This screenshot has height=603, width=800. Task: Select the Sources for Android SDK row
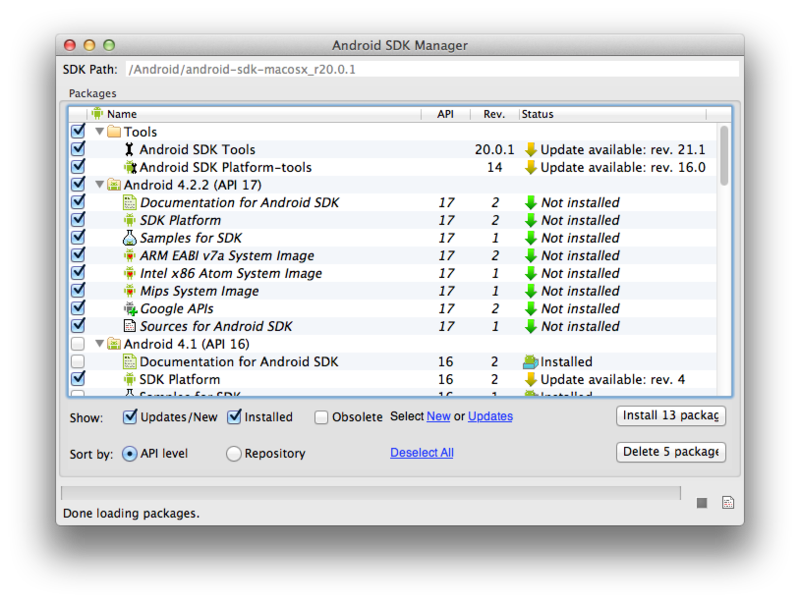click(x=392, y=326)
